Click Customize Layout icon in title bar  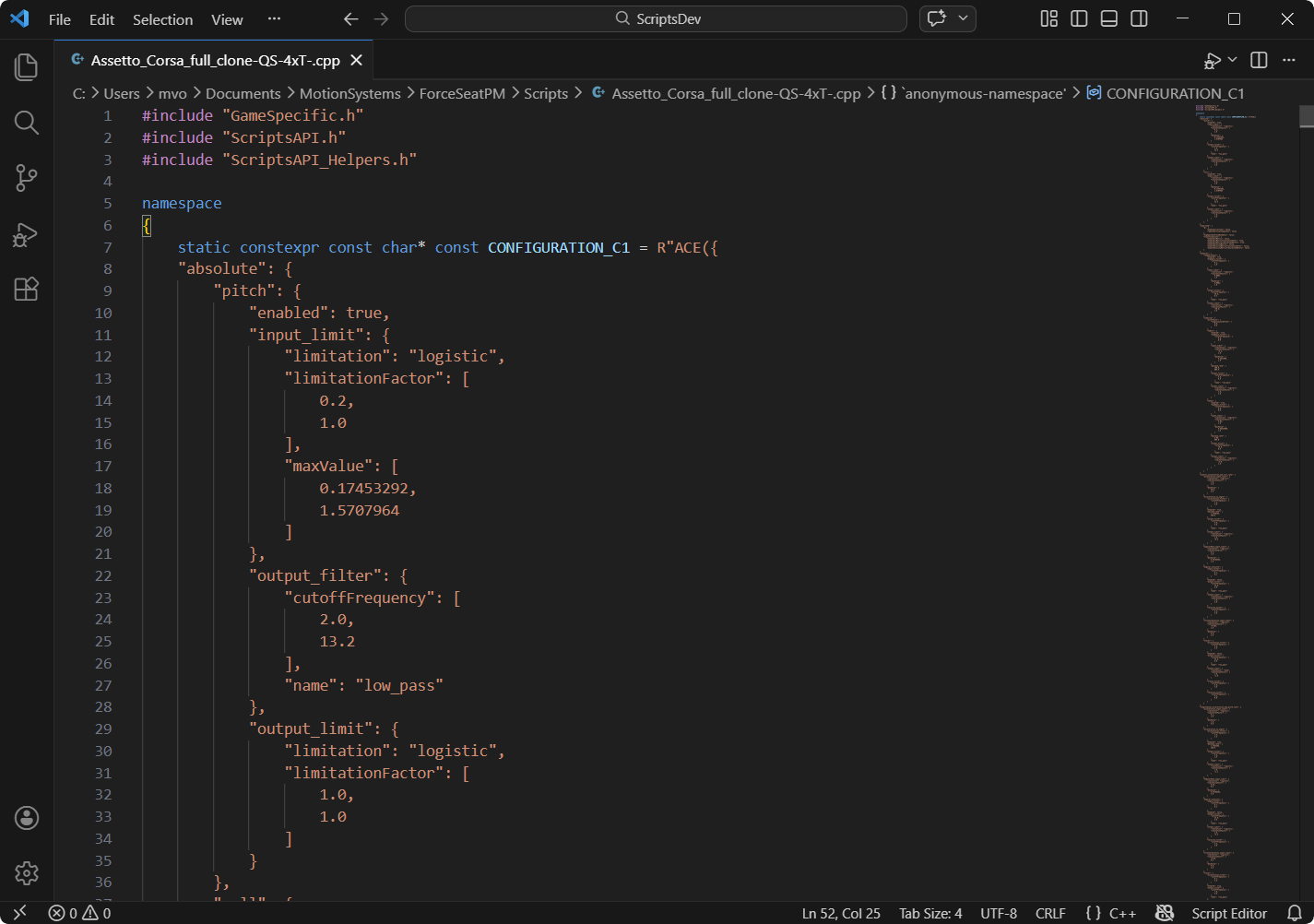pyautogui.click(x=1049, y=18)
